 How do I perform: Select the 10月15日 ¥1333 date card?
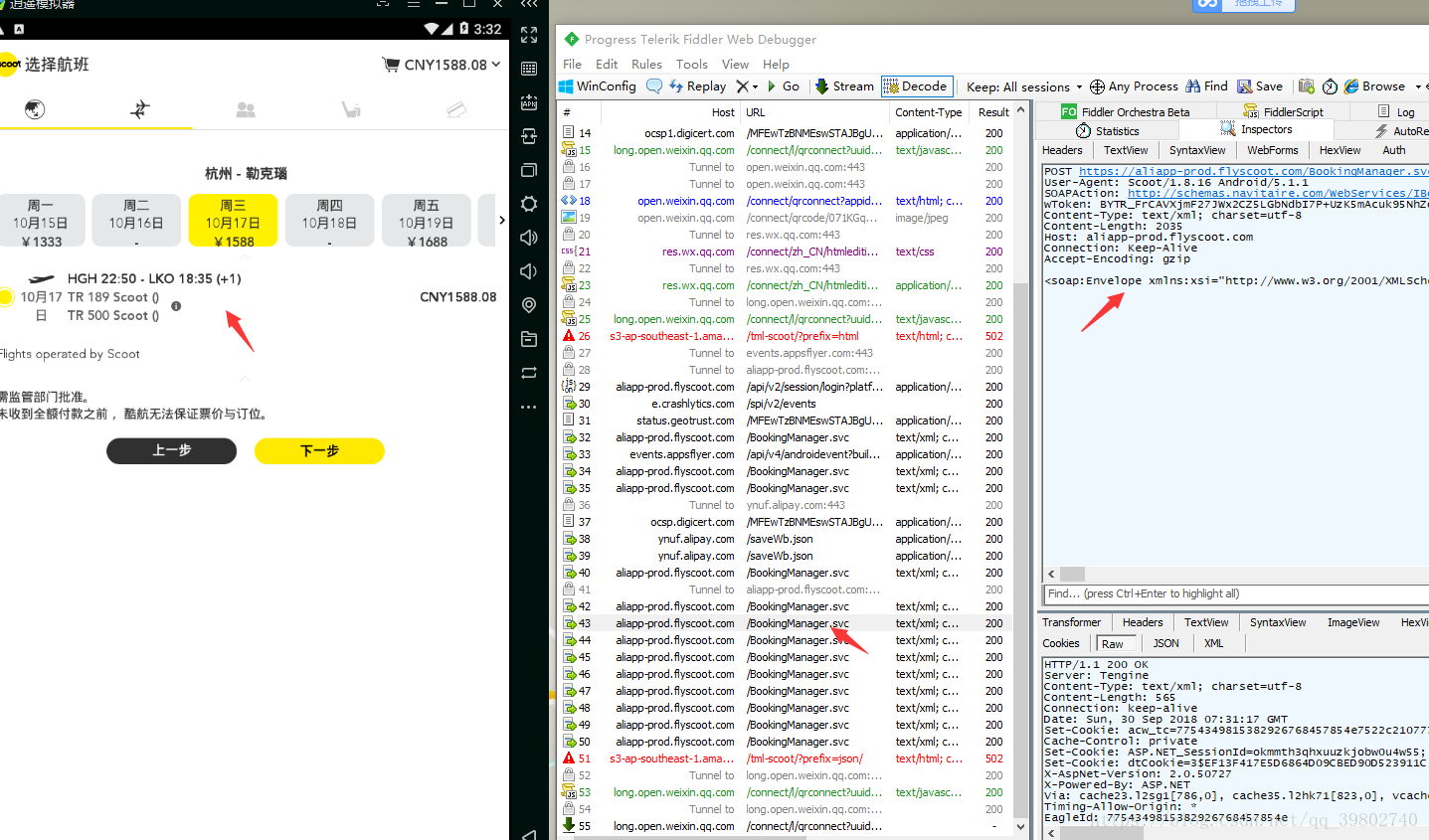pos(41,221)
